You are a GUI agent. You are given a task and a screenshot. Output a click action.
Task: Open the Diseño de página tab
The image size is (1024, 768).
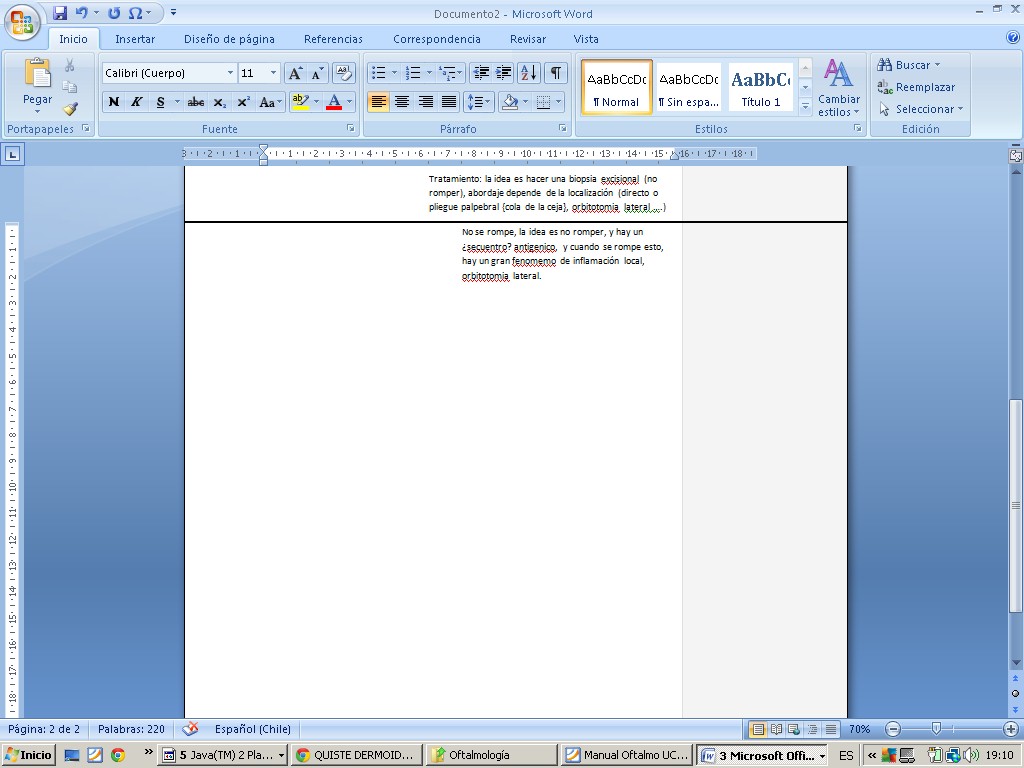tap(229, 39)
